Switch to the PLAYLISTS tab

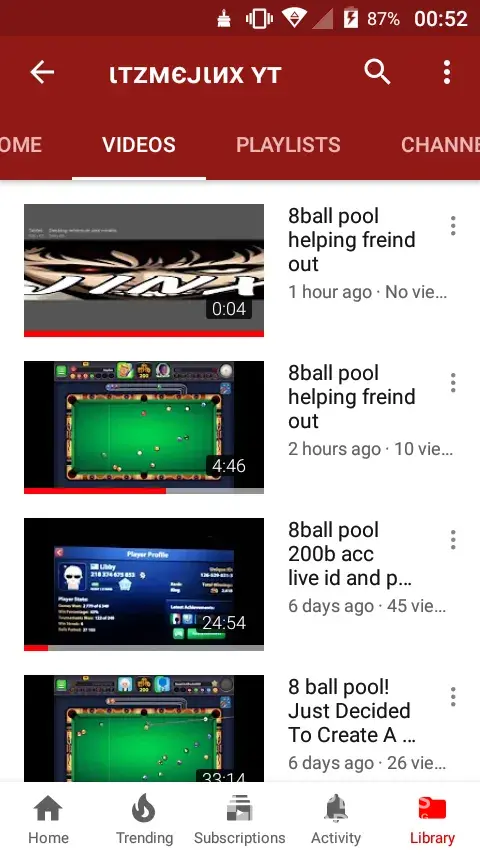(288, 145)
